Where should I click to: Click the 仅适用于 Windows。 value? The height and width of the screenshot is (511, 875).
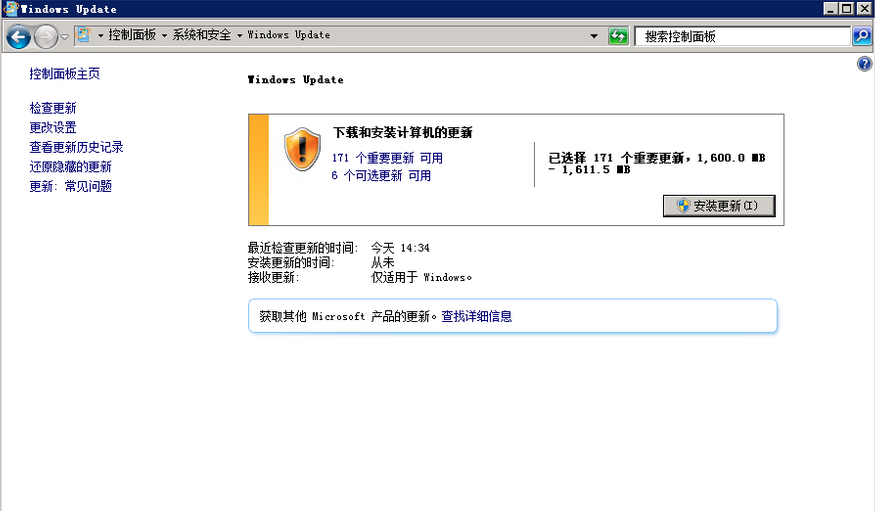tap(421, 277)
